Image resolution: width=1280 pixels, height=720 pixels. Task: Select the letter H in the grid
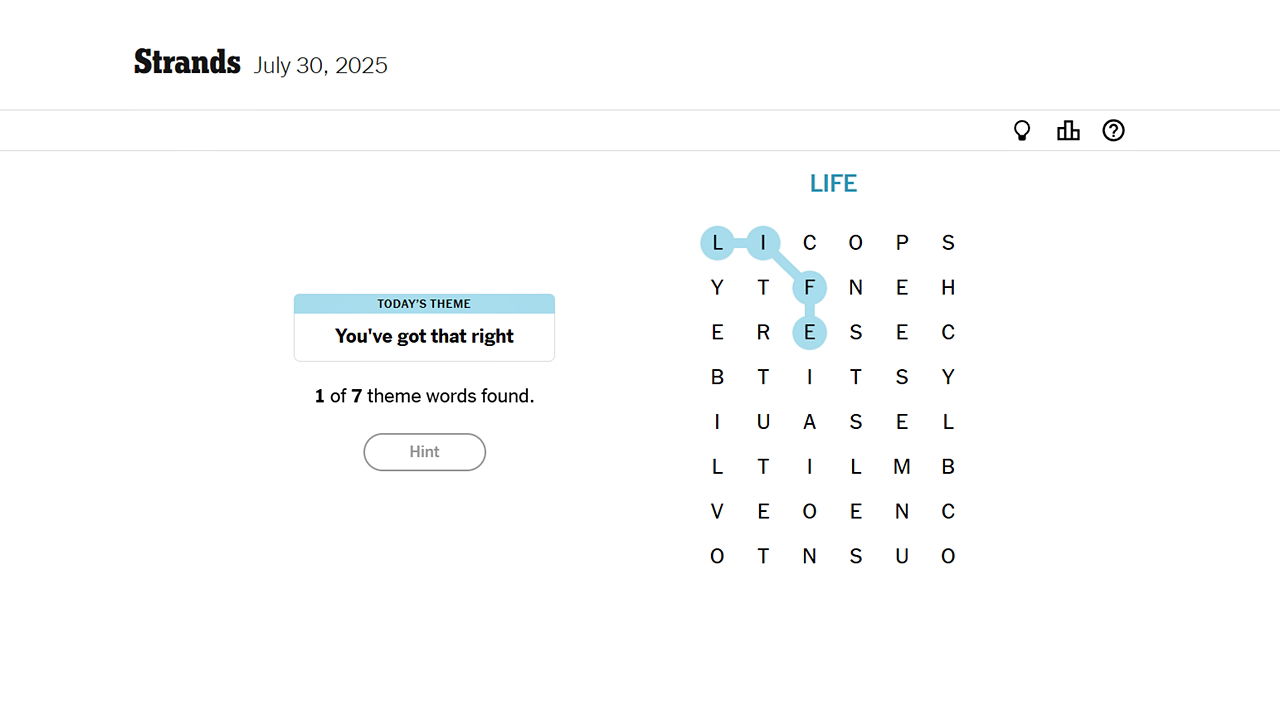pyautogui.click(x=948, y=288)
